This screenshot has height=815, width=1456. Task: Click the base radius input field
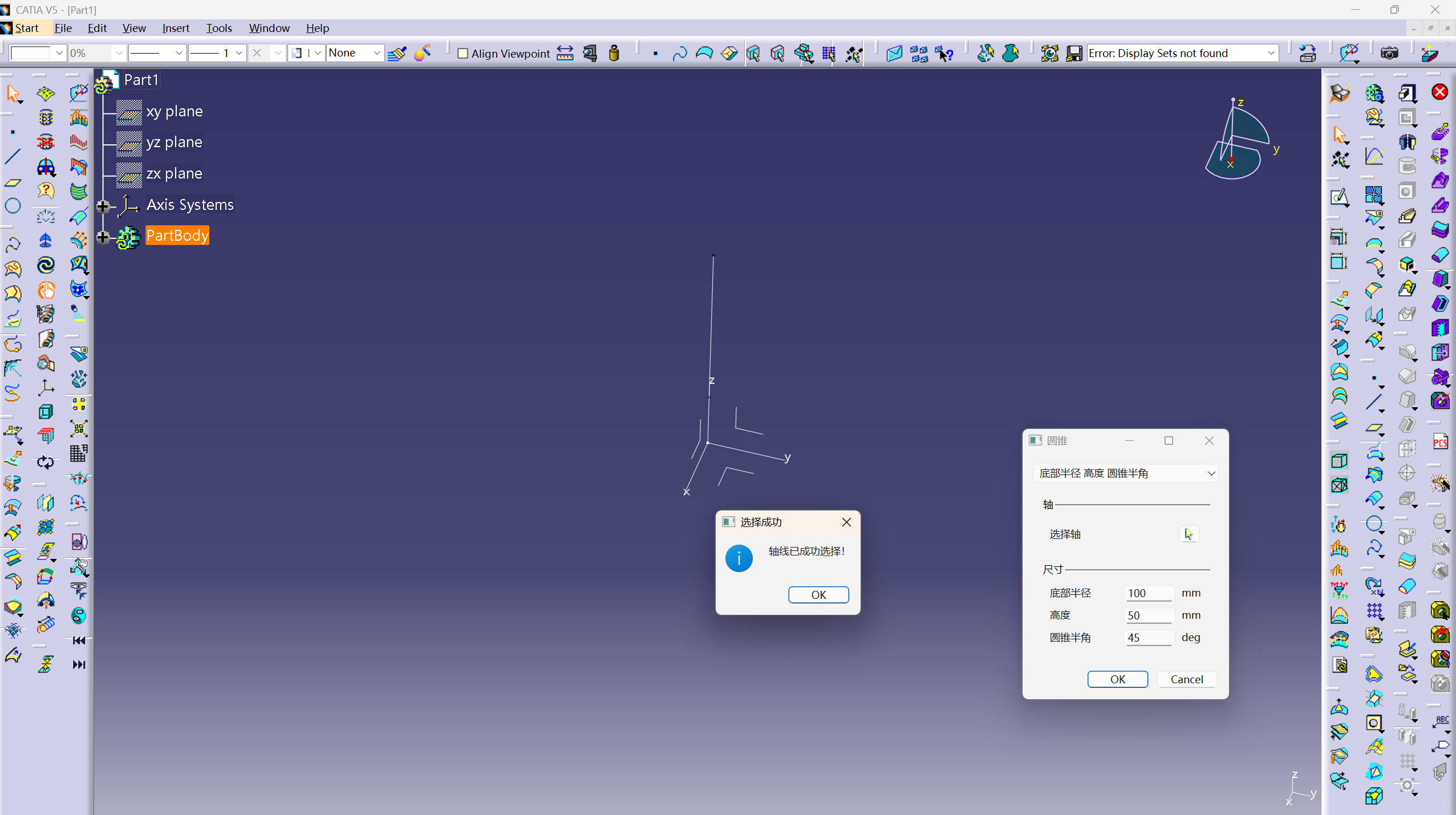pyautogui.click(x=1147, y=593)
